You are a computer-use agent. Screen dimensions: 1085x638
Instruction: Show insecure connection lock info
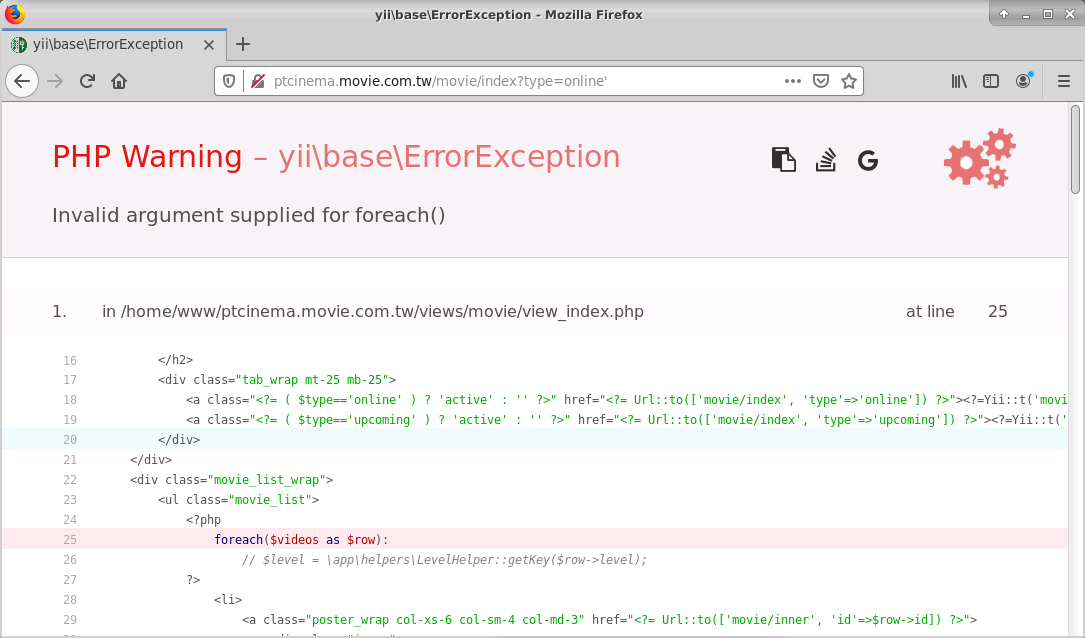pos(258,81)
